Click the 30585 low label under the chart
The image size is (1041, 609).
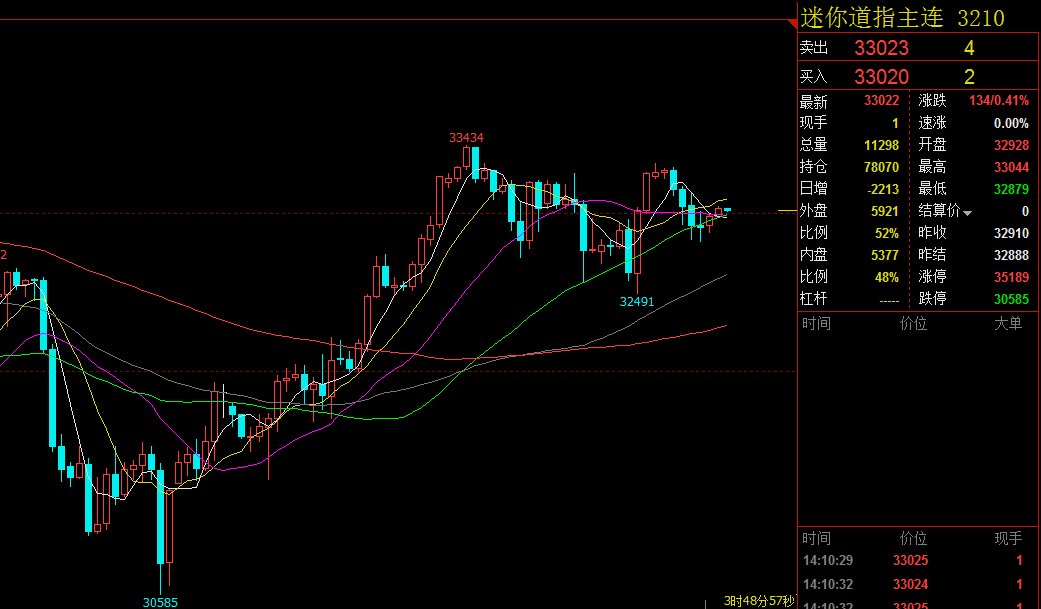coord(160,602)
